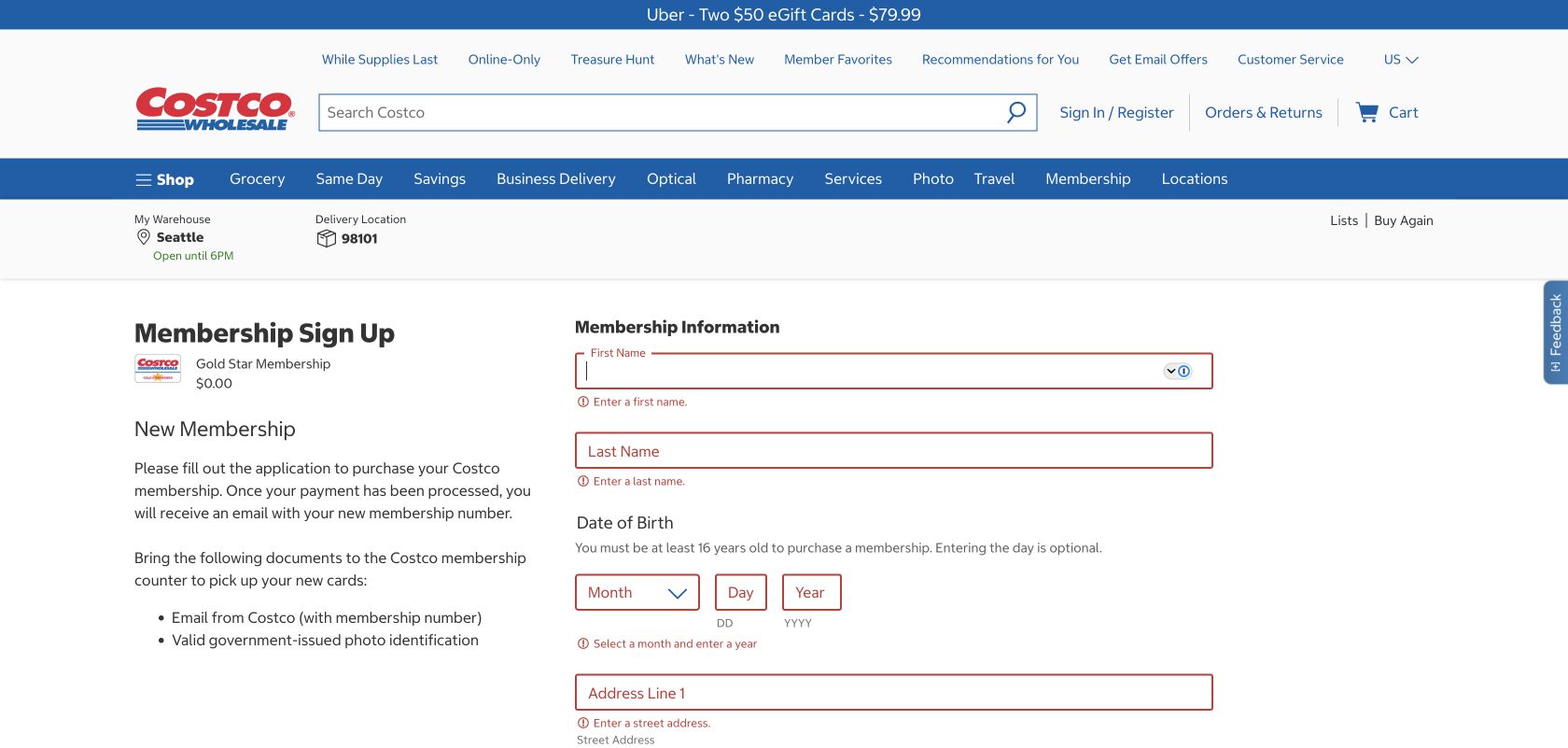Viewport: 1568px width, 748px height.
Task: Open the Membership menu item
Action: pyautogui.click(x=1088, y=179)
